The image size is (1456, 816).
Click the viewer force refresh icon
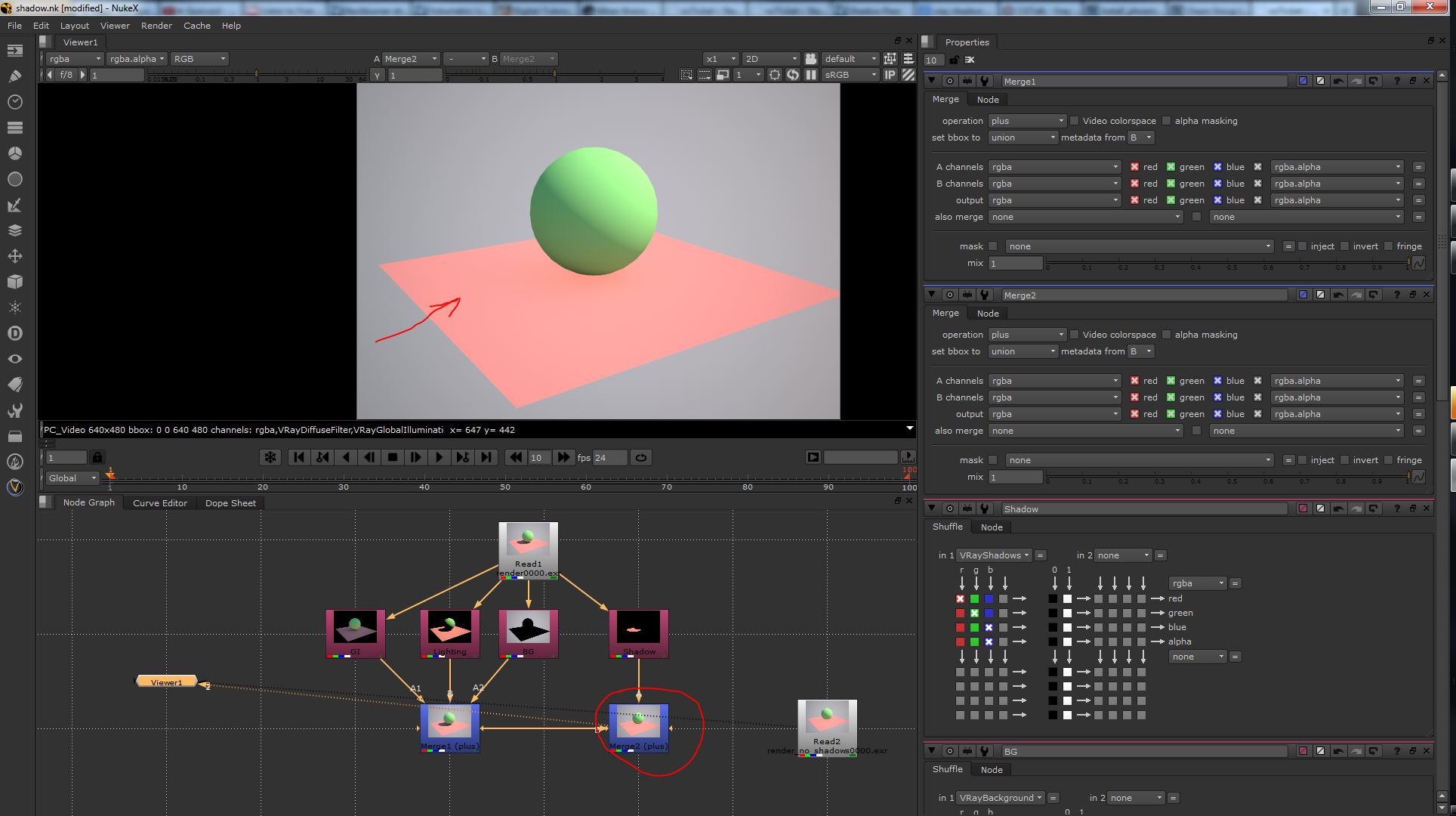click(x=793, y=75)
